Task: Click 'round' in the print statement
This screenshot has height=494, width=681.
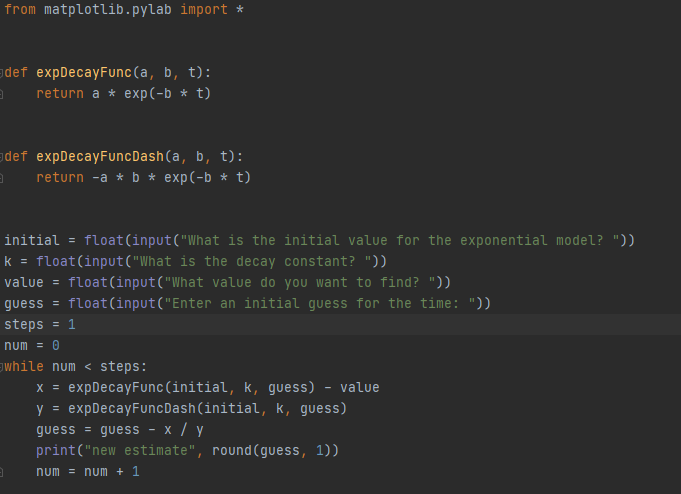Action: (x=231, y=451)
